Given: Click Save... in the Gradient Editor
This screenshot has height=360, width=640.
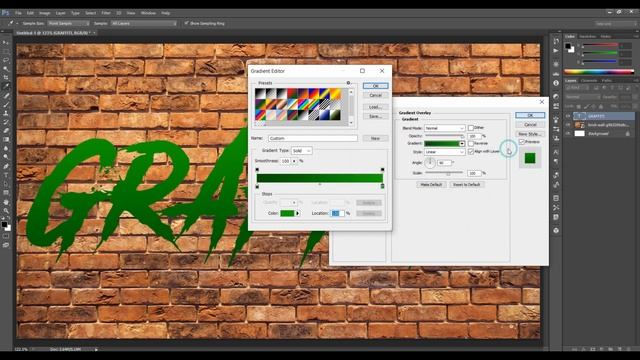Looking at the screenshot, I should (376, 116).
